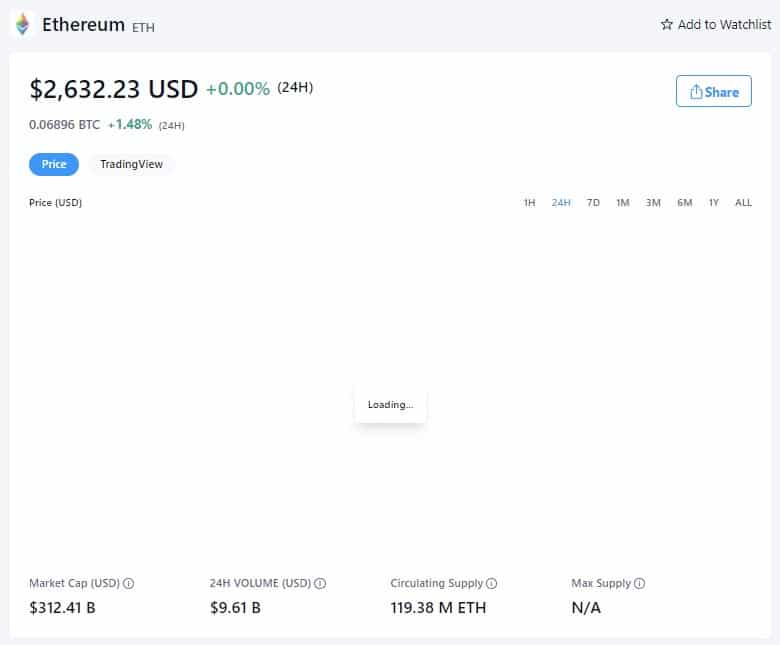This screenshot has height=645, width=780.
Task: Select the 1Y time range
Action: [x=714, y=202]
